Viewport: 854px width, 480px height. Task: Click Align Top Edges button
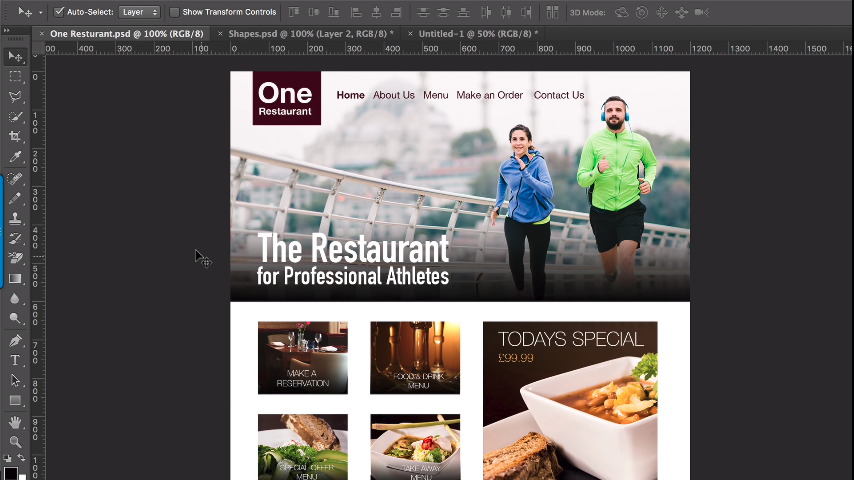tap(294, 12)
